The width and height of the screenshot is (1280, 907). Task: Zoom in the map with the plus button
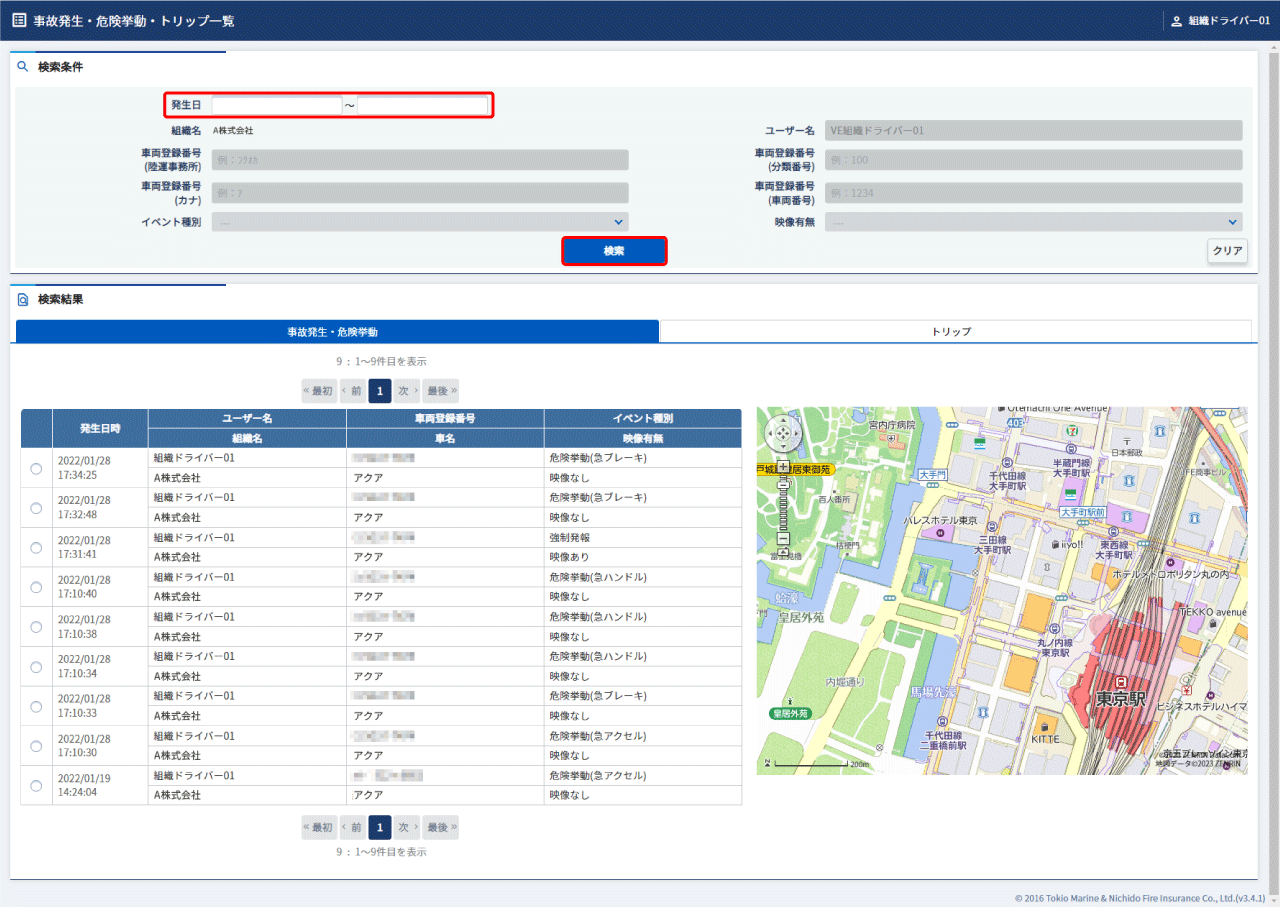coord(783,466)
